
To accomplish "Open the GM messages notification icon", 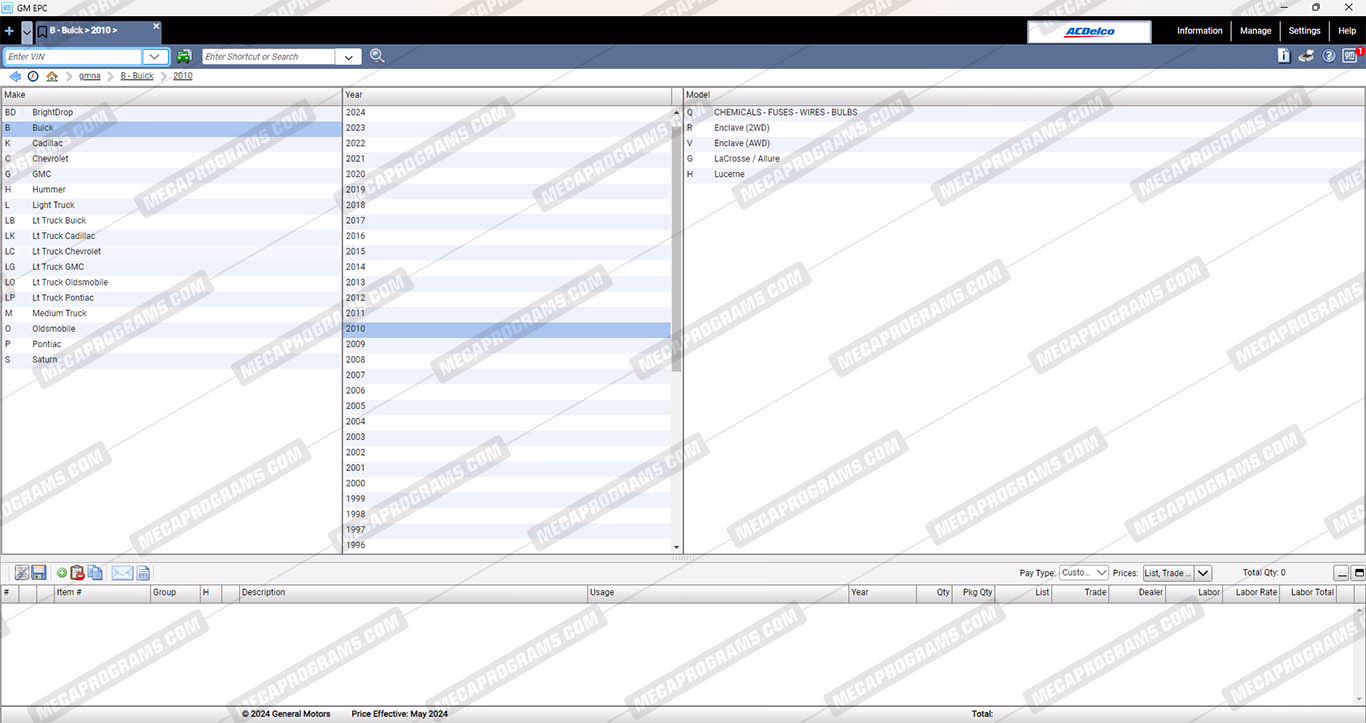I will [x=1350, y=56].
